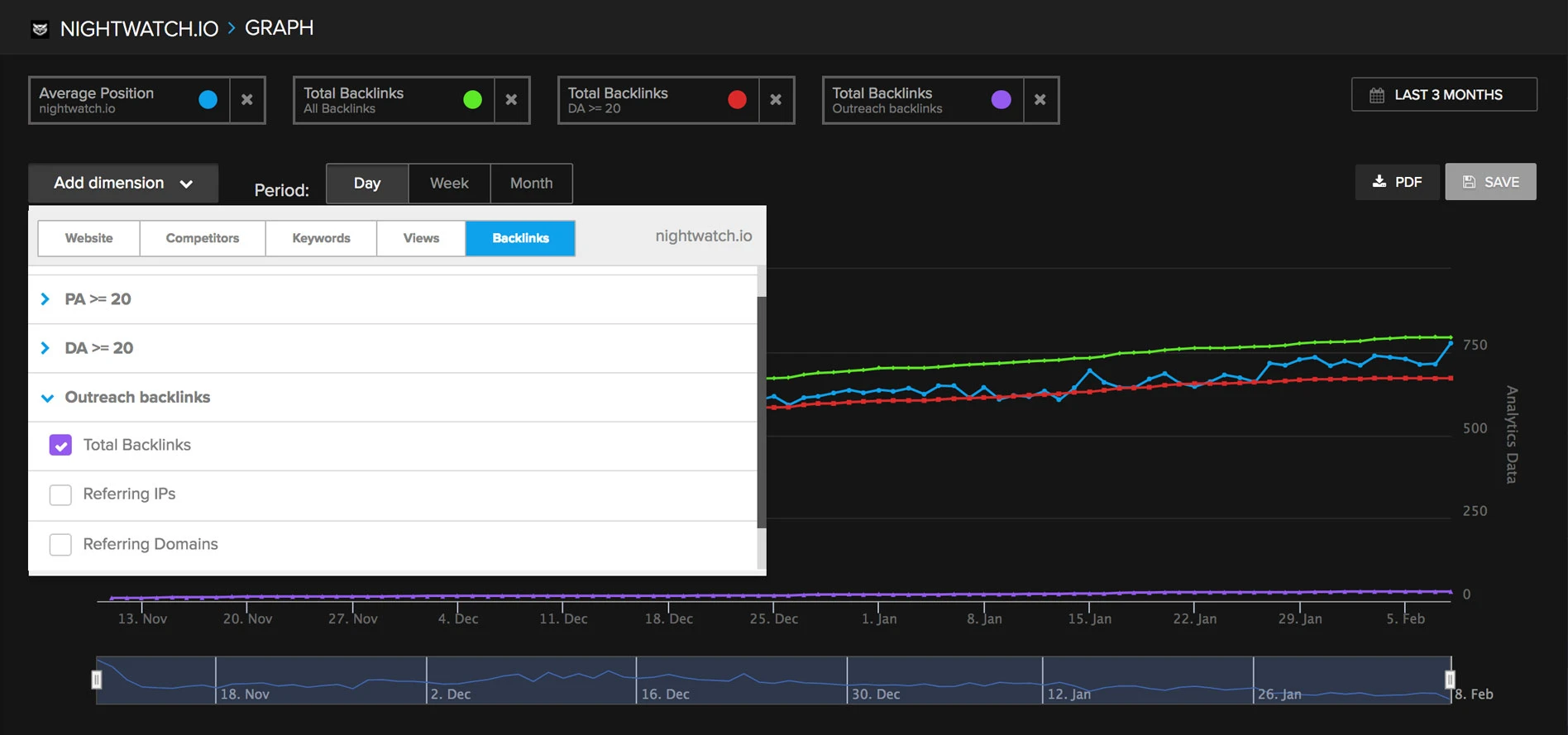Remove the DA >= 20 backlinks dimension
This screenshot has height=735, width=1568.
coord(776,100)
